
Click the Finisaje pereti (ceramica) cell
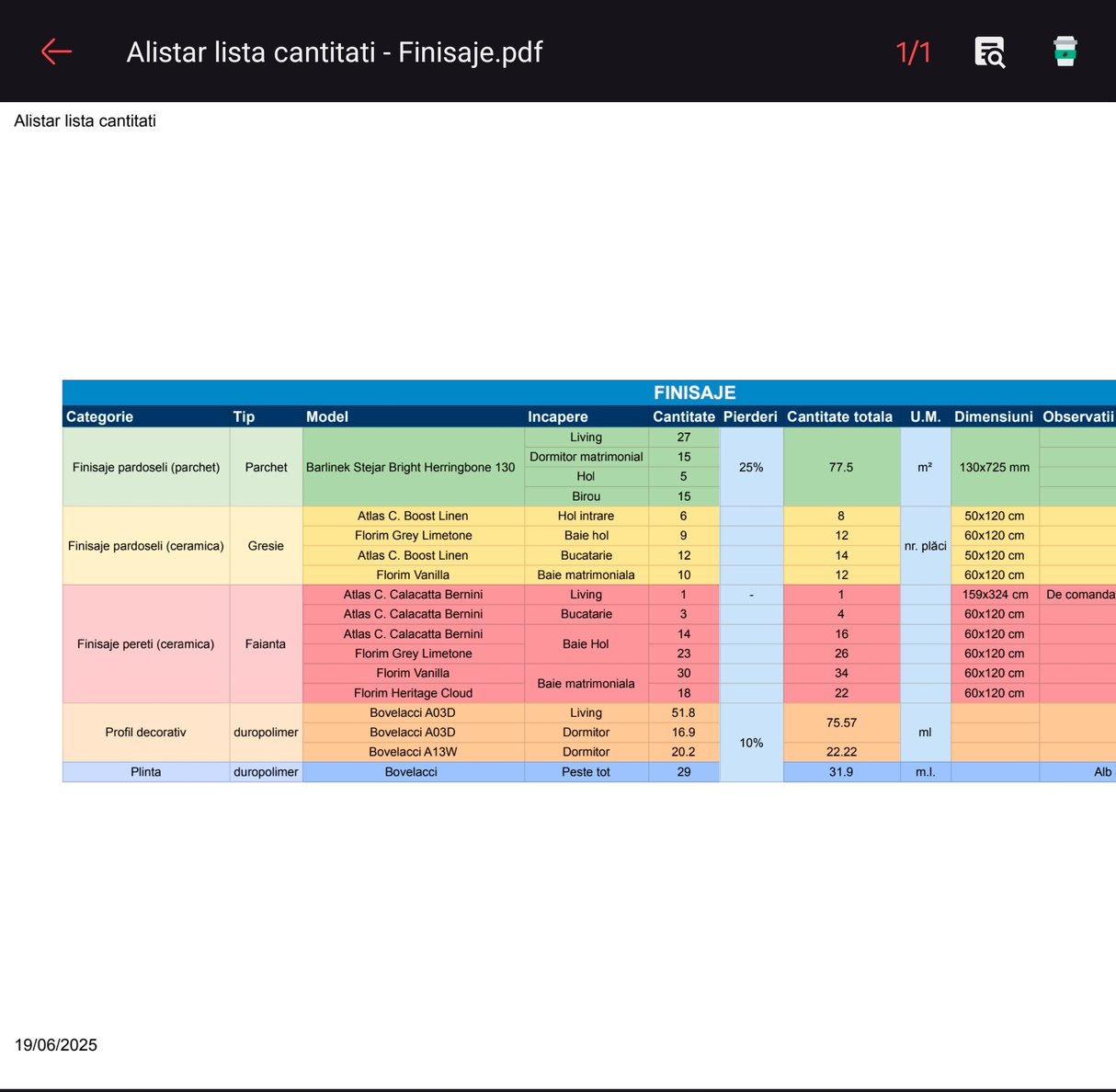point(146,644)
